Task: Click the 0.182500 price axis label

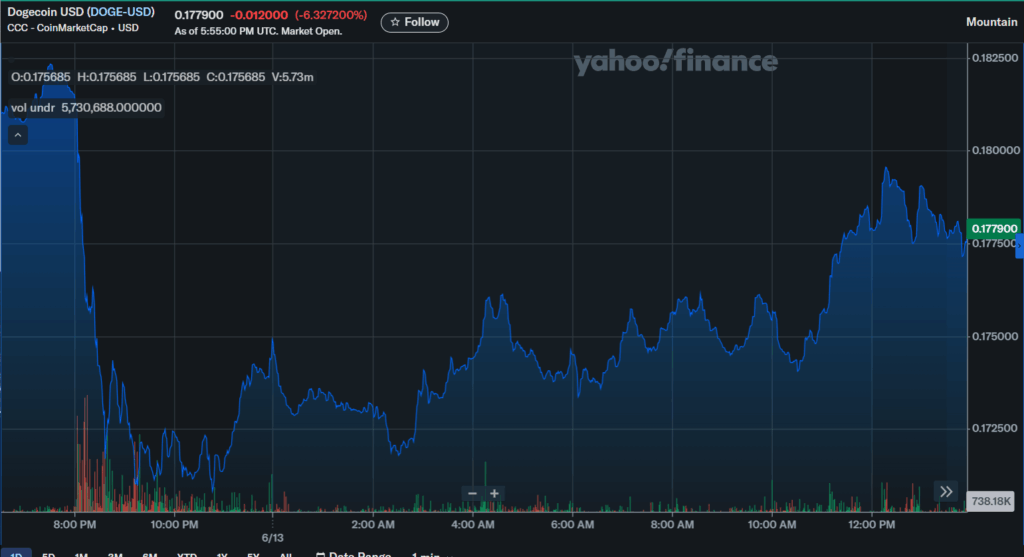Action: click(x=995, y=58)
